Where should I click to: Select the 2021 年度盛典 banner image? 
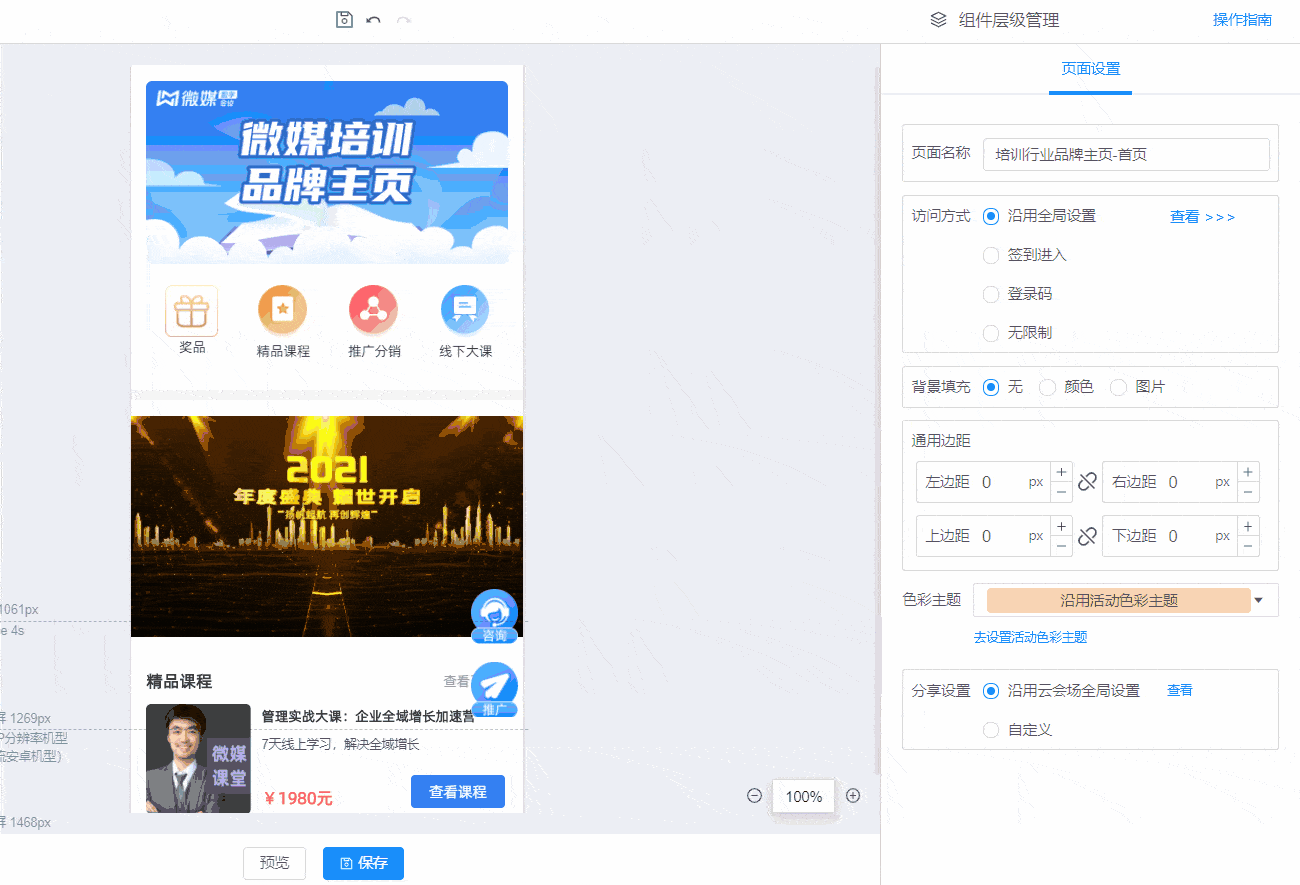(327, 526)
